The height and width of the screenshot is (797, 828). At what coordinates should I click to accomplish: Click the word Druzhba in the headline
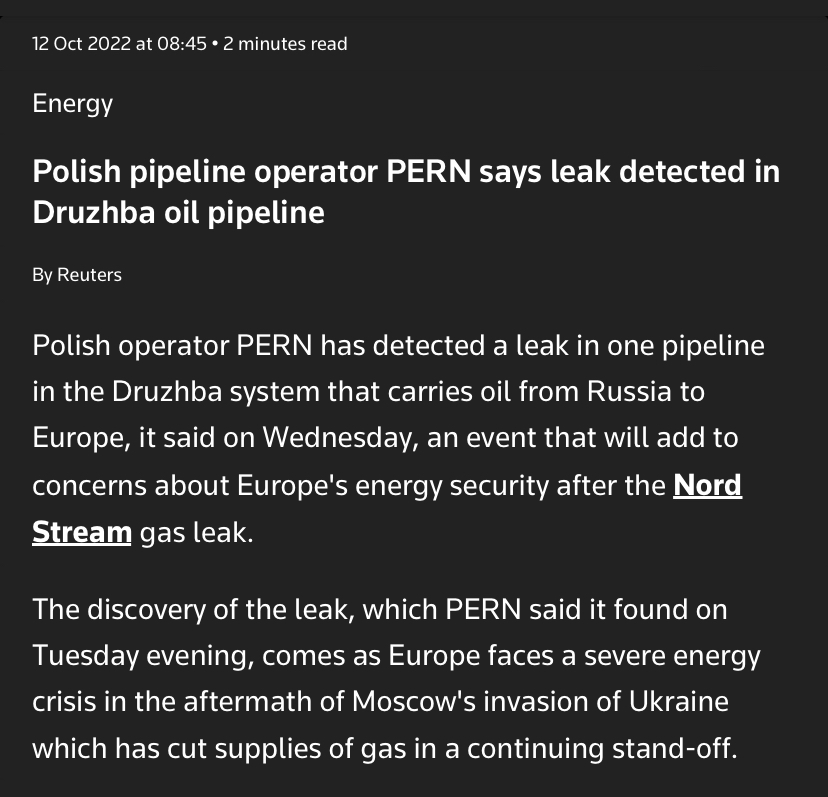pos(94,212)
